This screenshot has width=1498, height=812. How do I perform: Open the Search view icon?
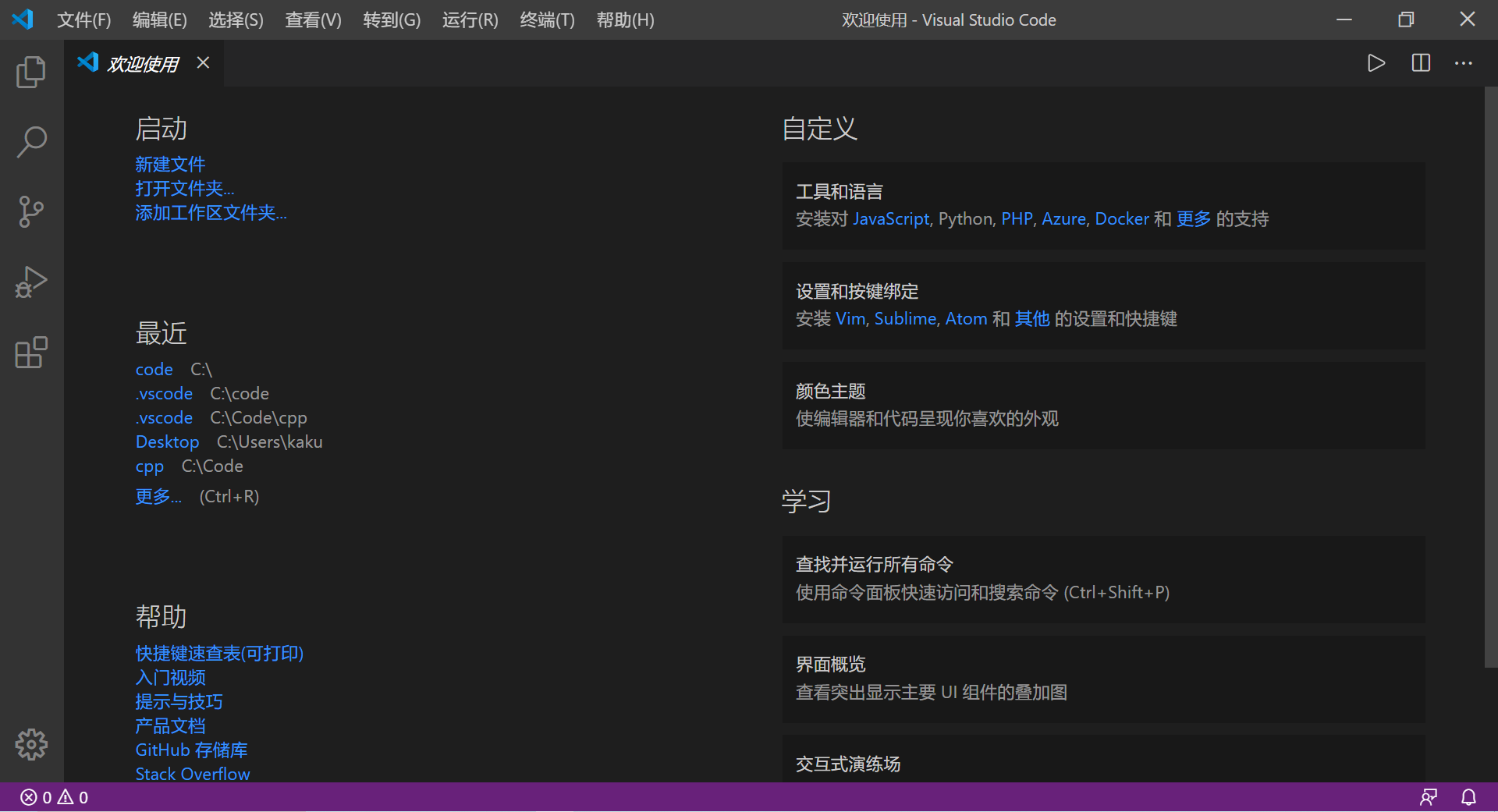[x=30, y=142]
